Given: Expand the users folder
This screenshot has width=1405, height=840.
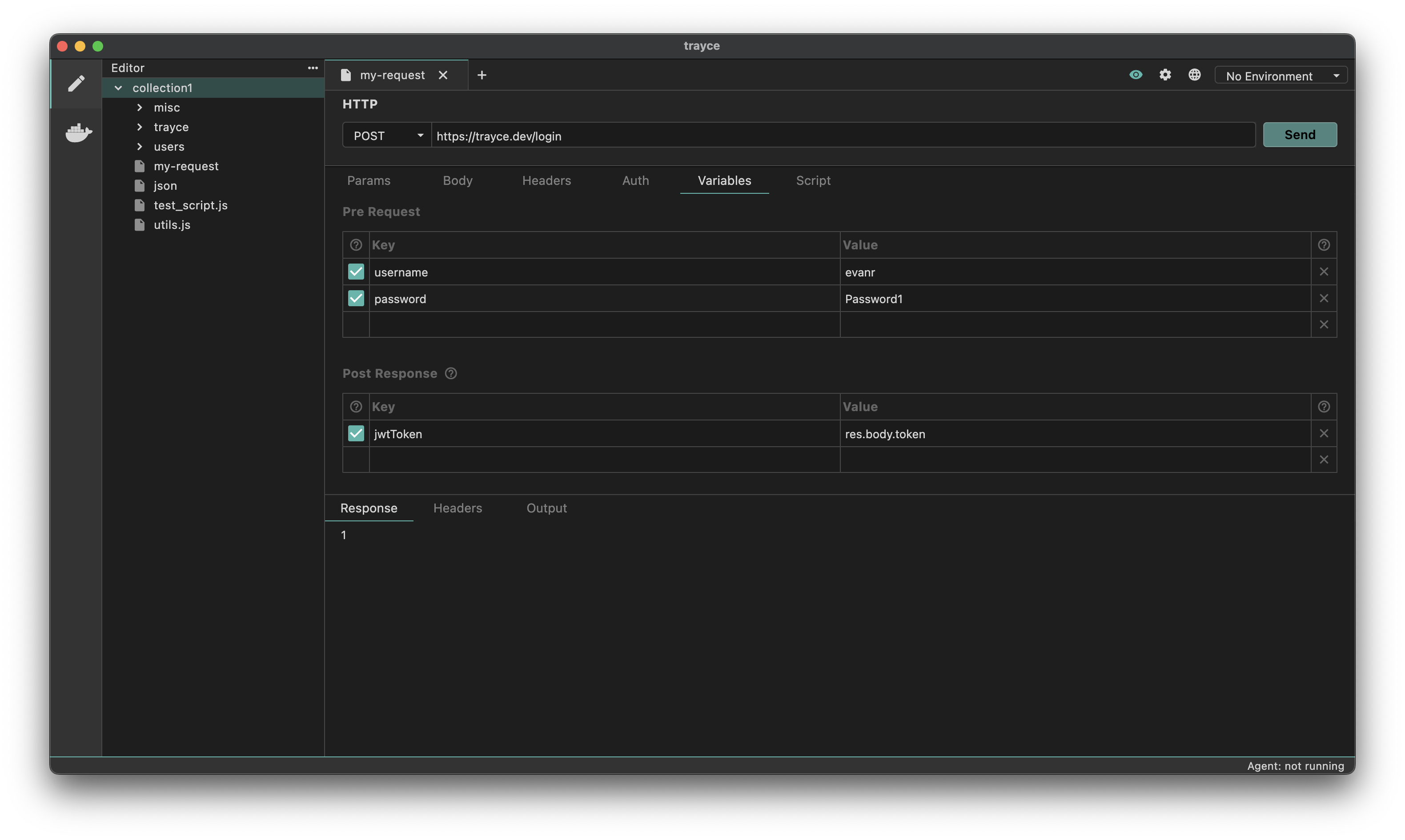Looking at the screenshot, I should coord(139,147).
